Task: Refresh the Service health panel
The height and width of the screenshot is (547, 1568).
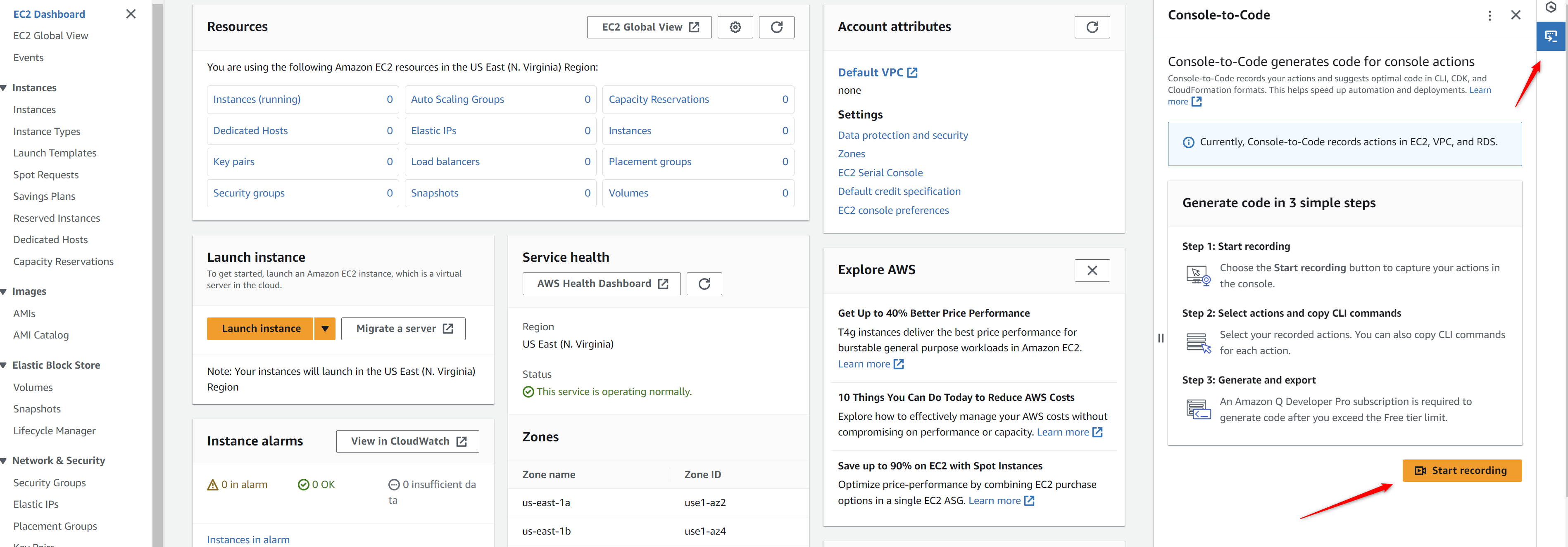Action: tap(704, 284)
